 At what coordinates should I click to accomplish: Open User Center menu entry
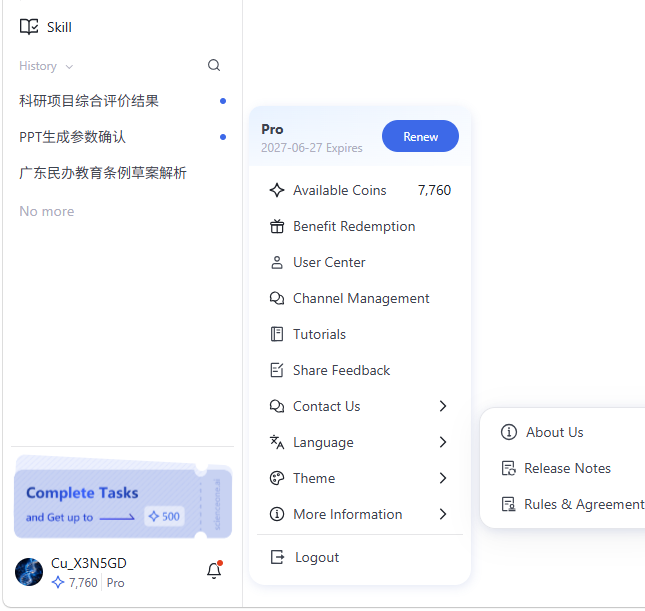click(360, 263)
